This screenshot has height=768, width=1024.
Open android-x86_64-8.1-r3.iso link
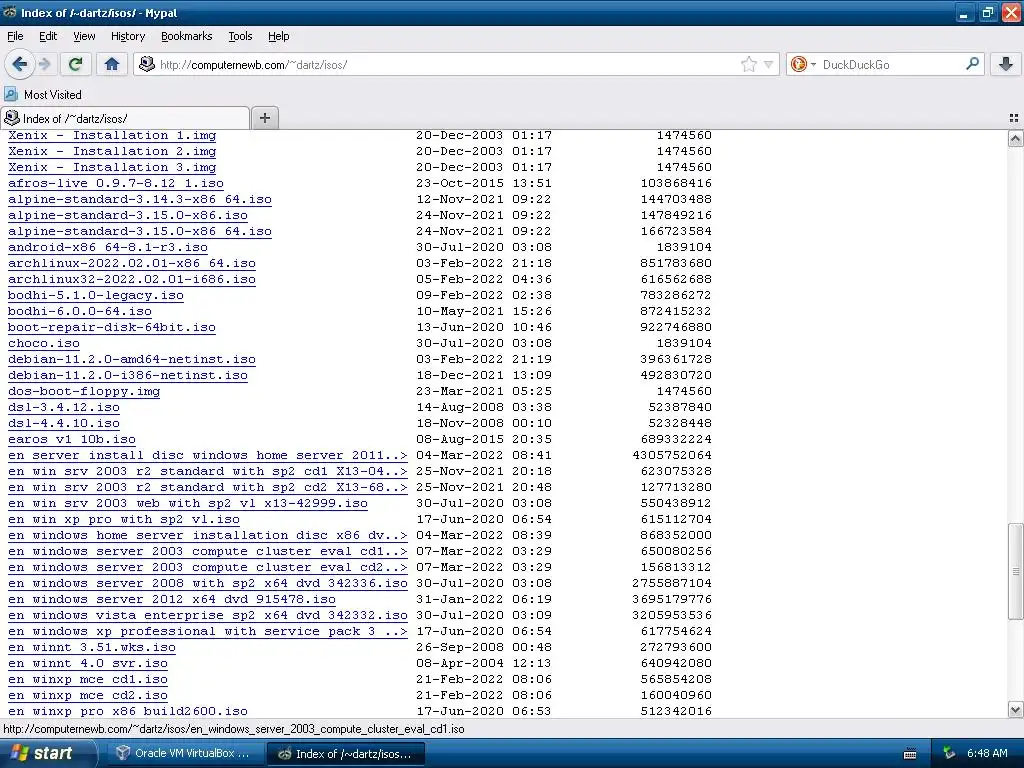click(108, 248)
